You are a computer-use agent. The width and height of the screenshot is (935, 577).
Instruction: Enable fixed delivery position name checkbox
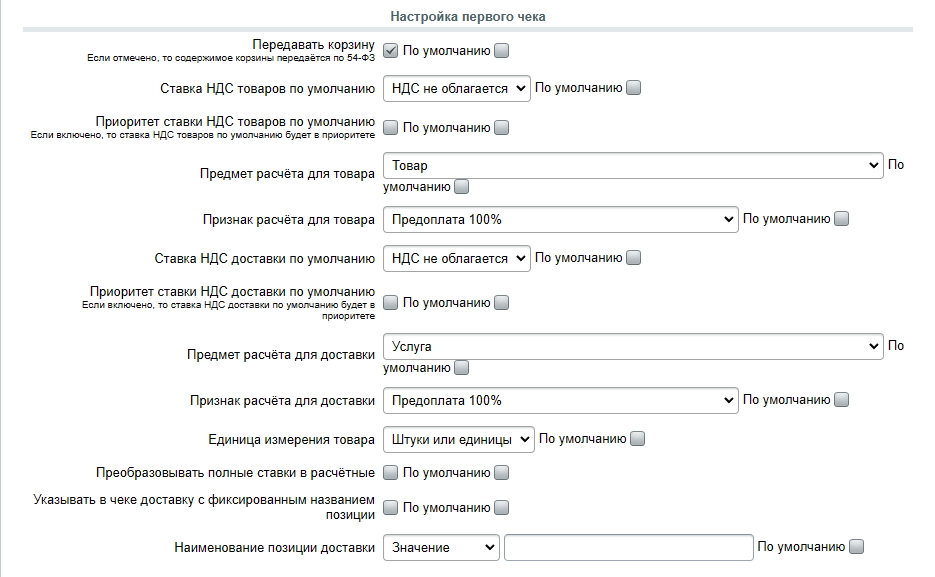click(x=391, y=507)
